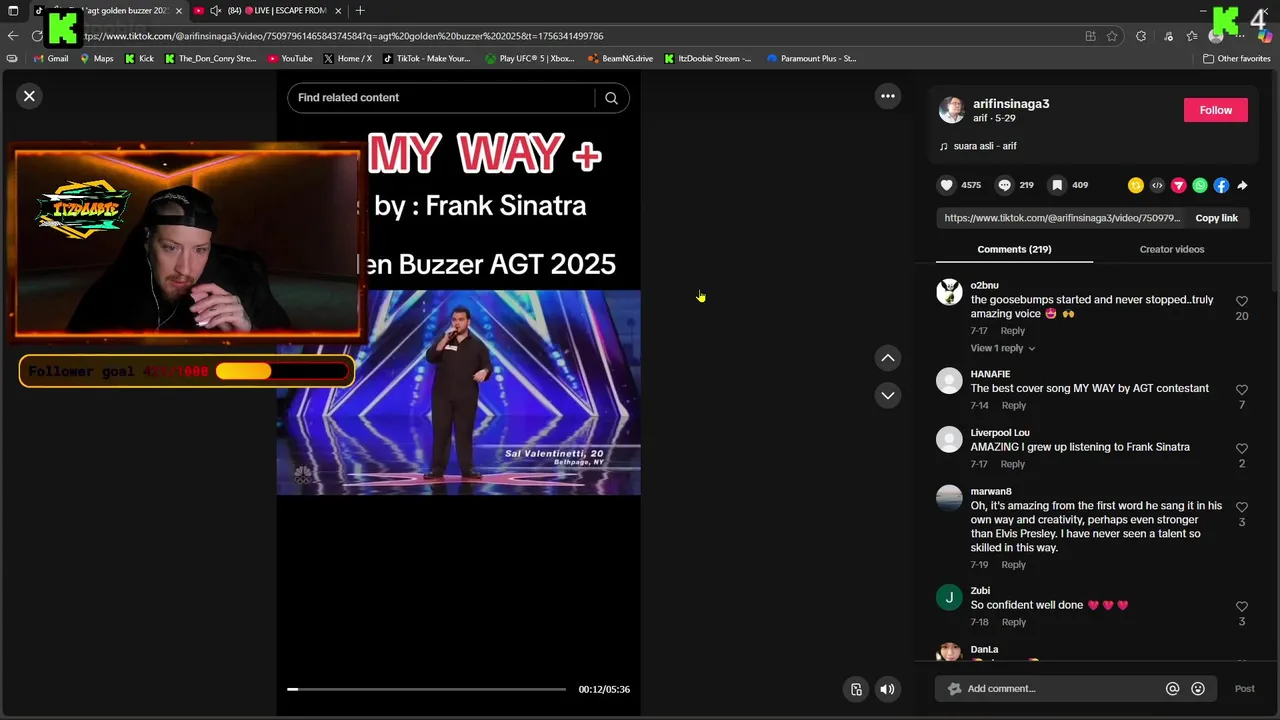Image resolution: width=1280 pixels, height=720 pixels.
Task: Like o2bnu's comment with its heart
Action: click(x=1241, y=301)
